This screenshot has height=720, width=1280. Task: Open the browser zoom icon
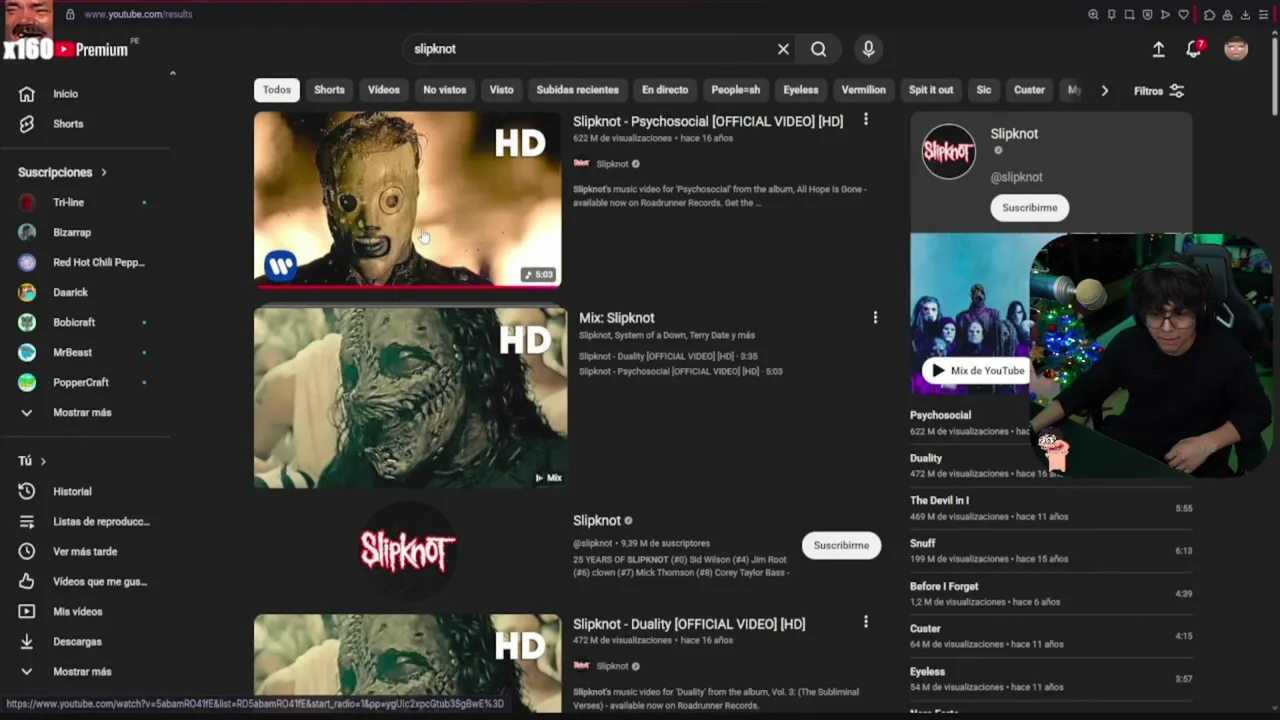[1093, 14]
